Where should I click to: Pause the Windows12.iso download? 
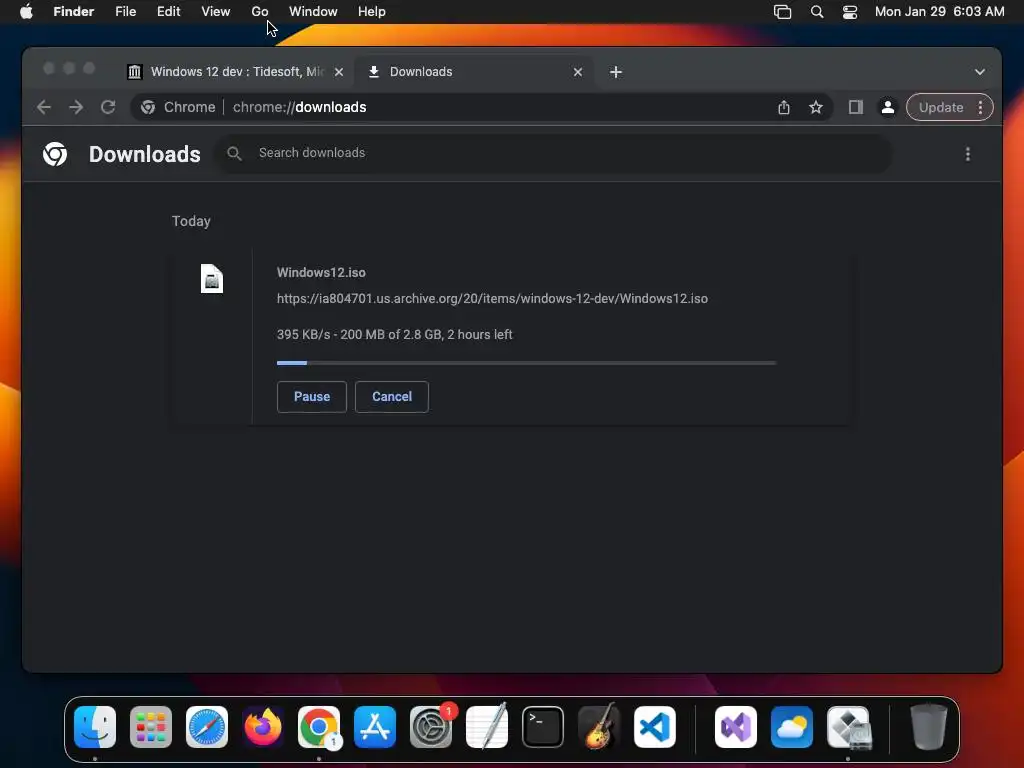pyautogui.click(x=312, y=396)
